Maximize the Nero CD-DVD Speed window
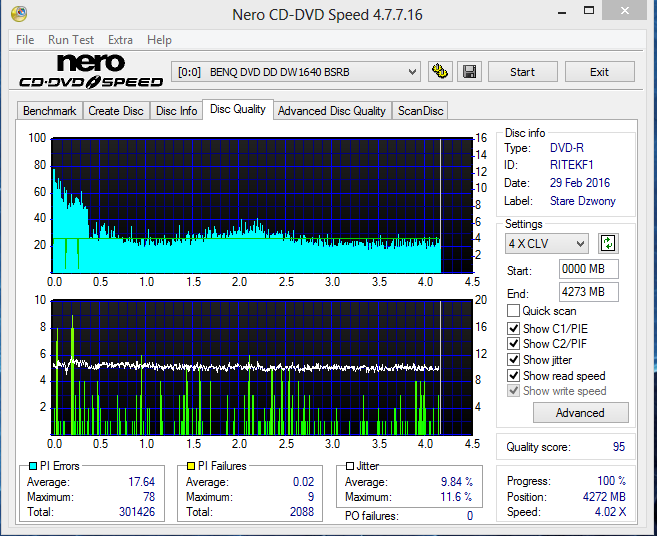 [589, 10]
